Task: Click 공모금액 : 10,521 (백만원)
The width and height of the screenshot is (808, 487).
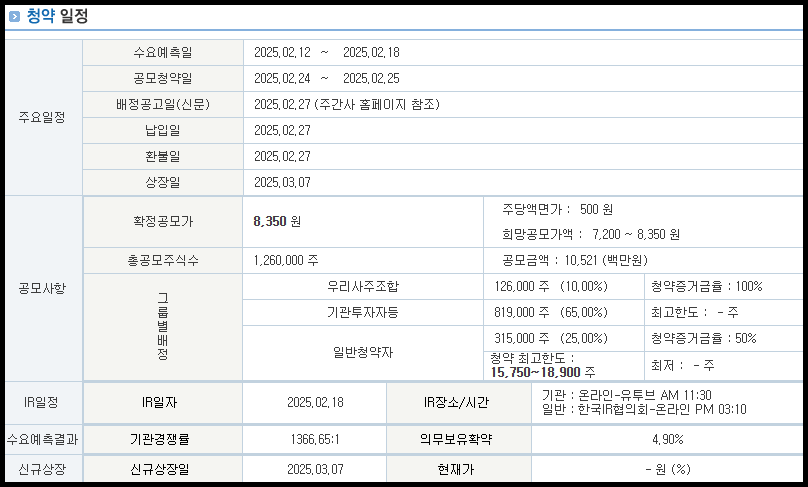Action: pos(575,260)
